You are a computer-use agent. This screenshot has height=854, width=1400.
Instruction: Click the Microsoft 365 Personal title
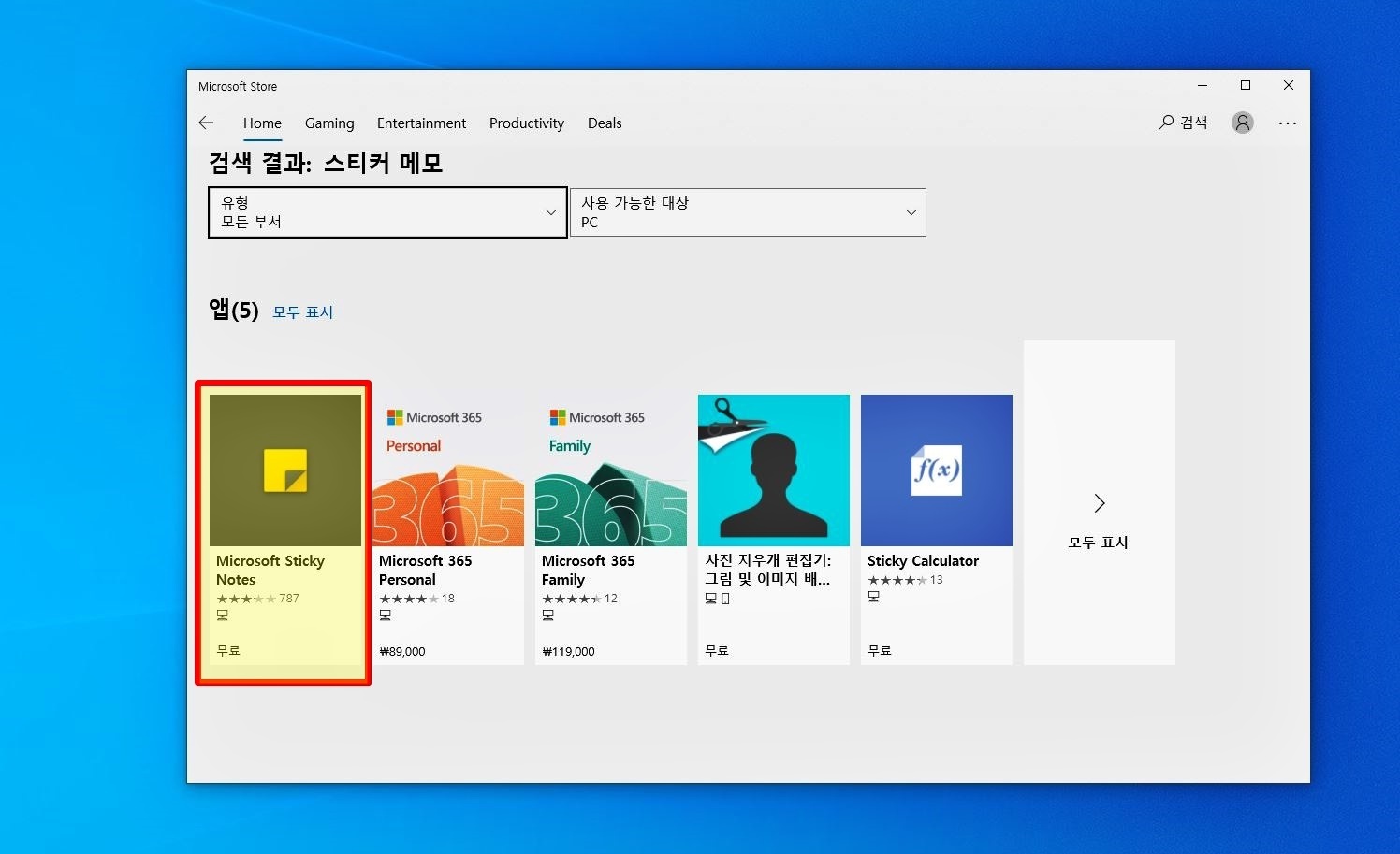426,570
